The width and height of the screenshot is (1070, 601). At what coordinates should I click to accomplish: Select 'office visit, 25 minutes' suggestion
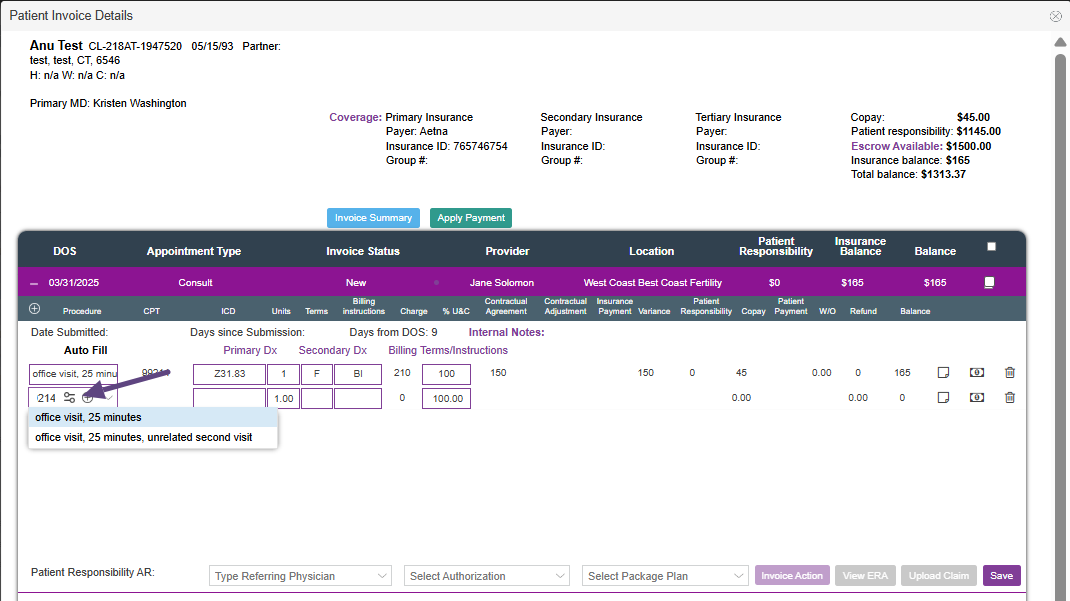coord(88,417)
